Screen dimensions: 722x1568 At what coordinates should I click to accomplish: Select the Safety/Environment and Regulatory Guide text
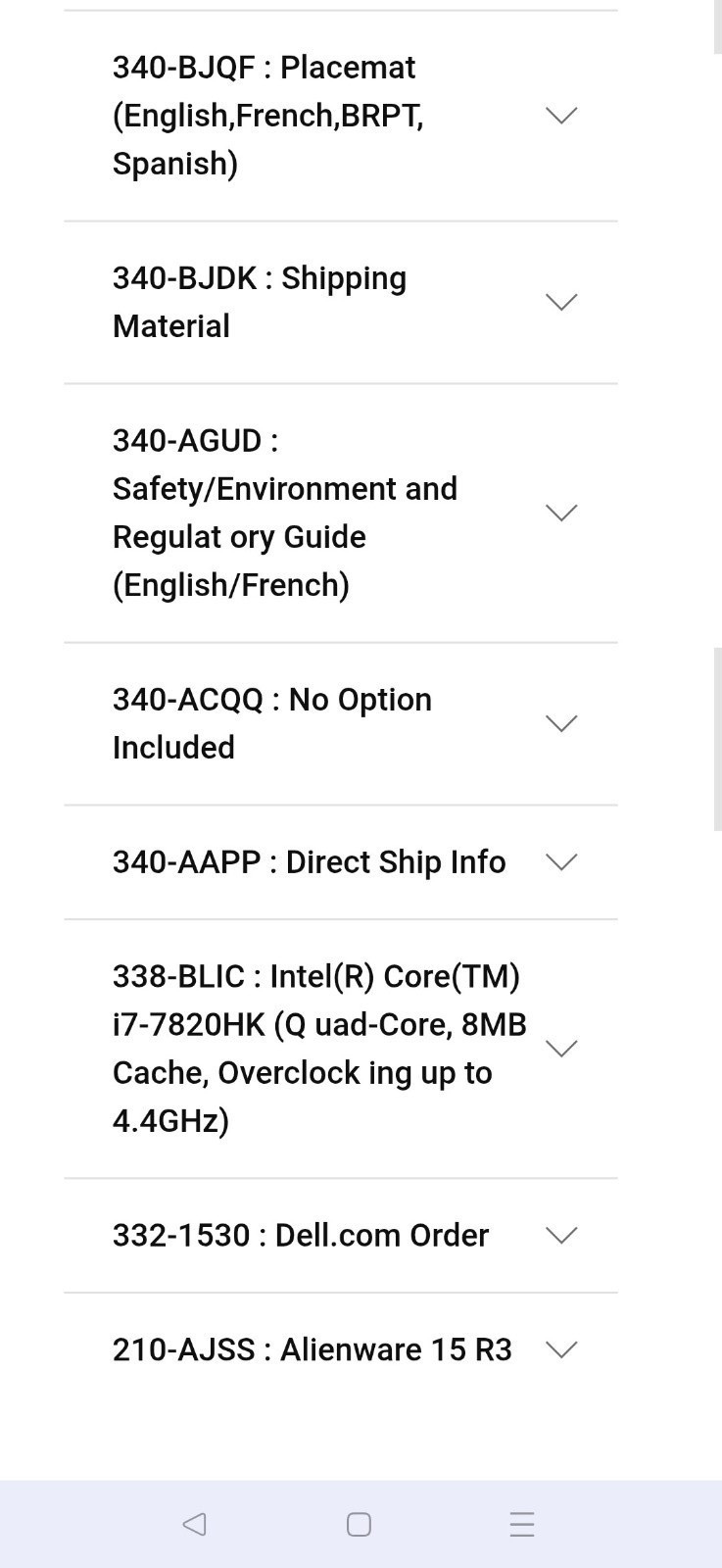[x=285, y=513]
